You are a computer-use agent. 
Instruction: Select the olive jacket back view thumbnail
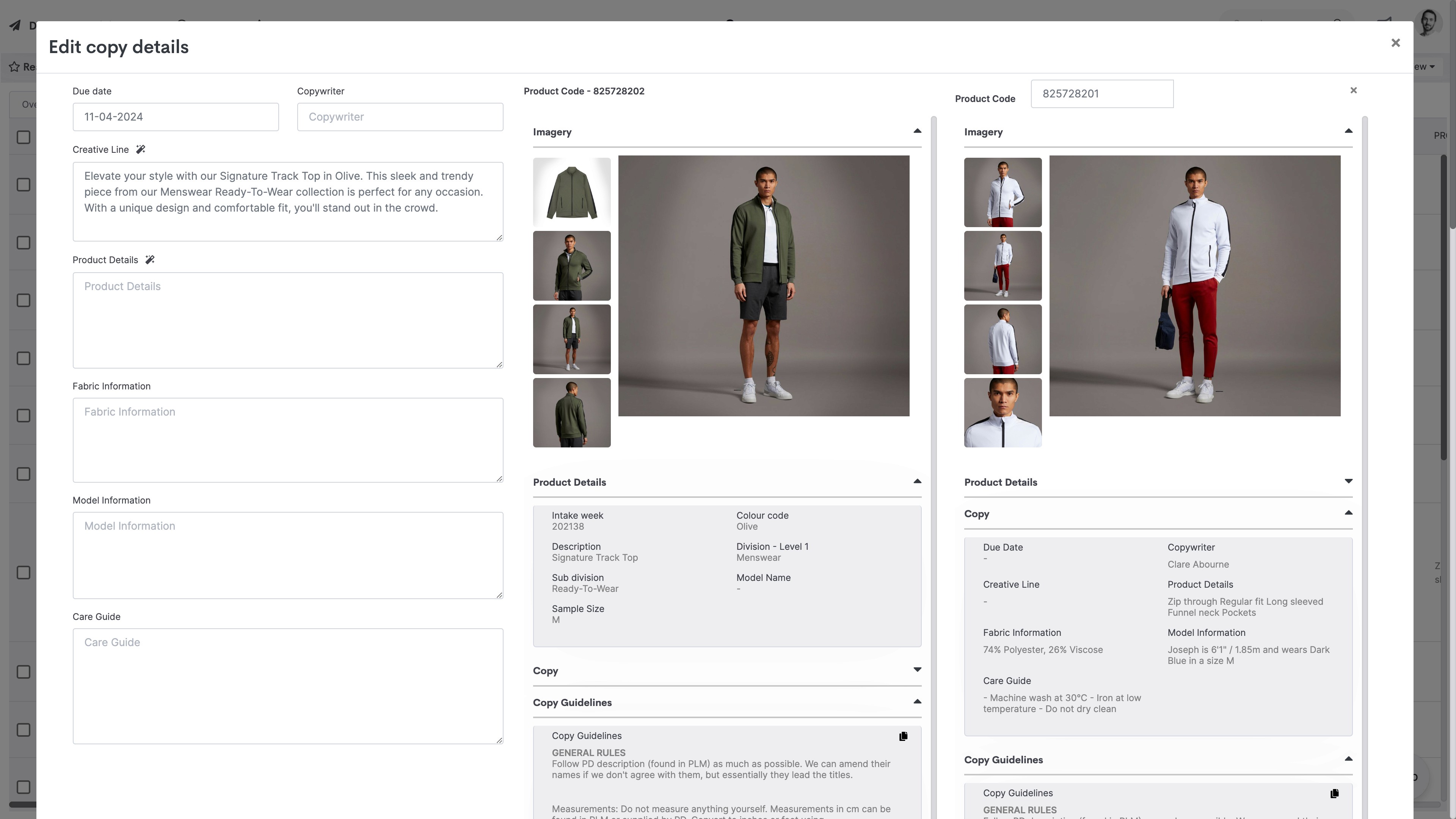[x=571, y=413]
